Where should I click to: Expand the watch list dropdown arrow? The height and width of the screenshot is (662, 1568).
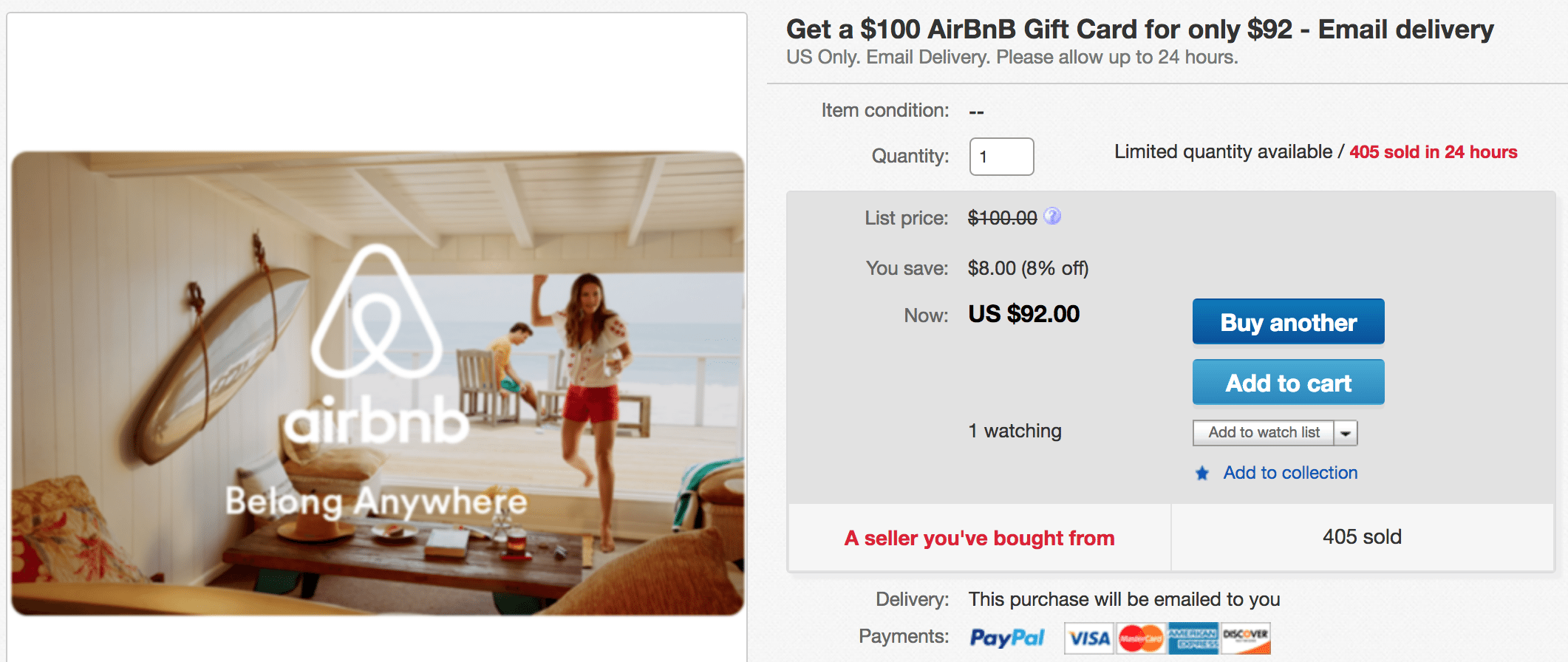pyautogui.click(x=1346, y=433)
